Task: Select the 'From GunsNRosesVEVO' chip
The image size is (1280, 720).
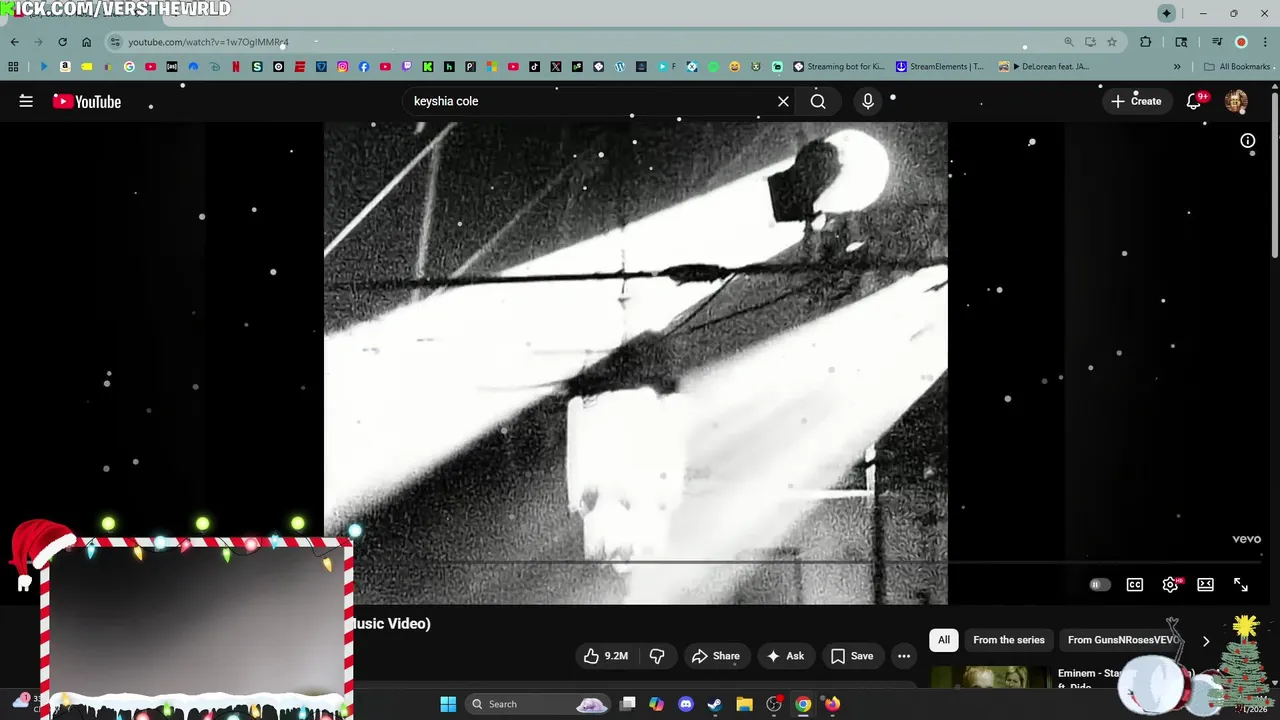Action: pyautogui.click(x=1121, y=640)
